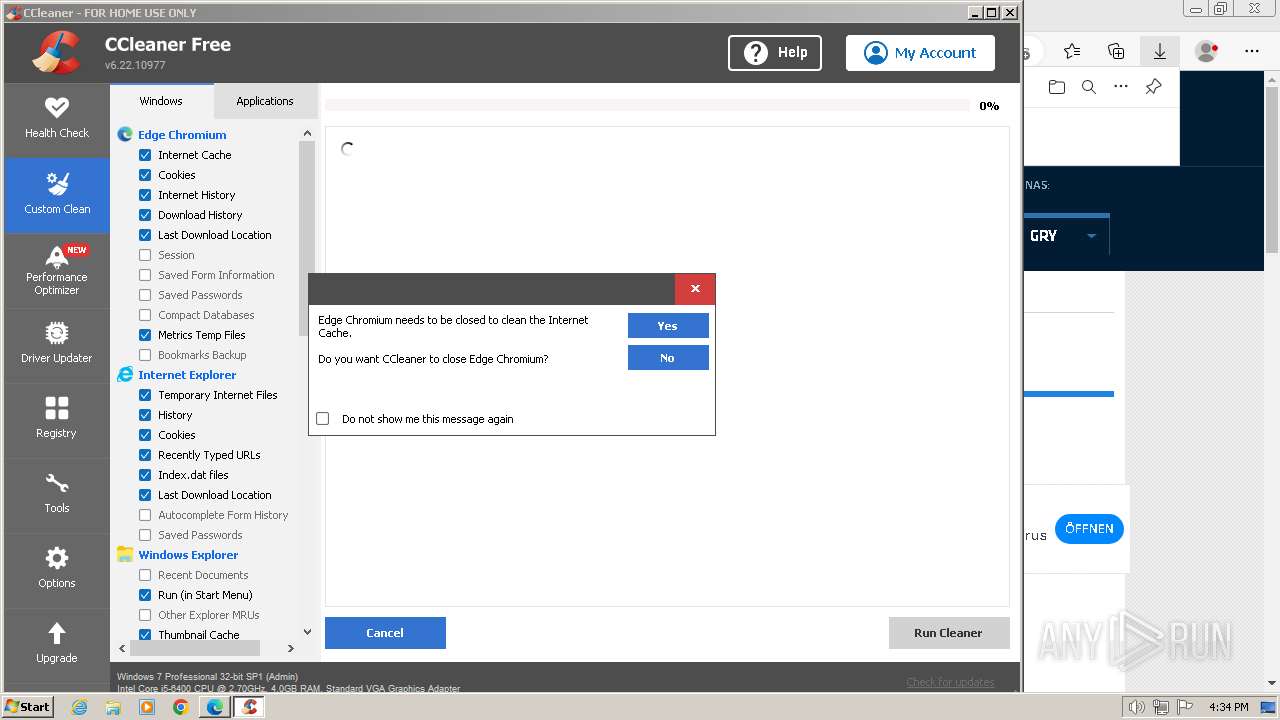The height and width of the screenshot is (720, 1280).
Task: Click the Cancel button
Action: [385, 633]
